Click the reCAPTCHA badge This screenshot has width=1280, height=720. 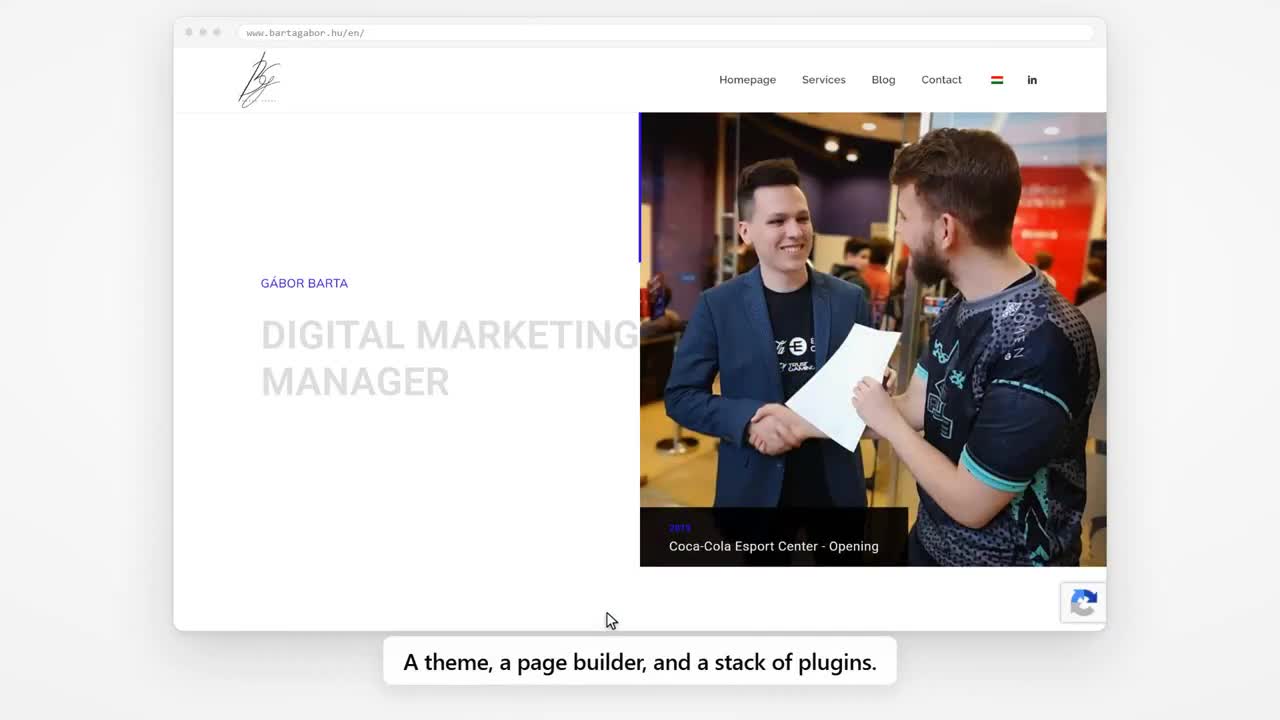pos(1083,603)
